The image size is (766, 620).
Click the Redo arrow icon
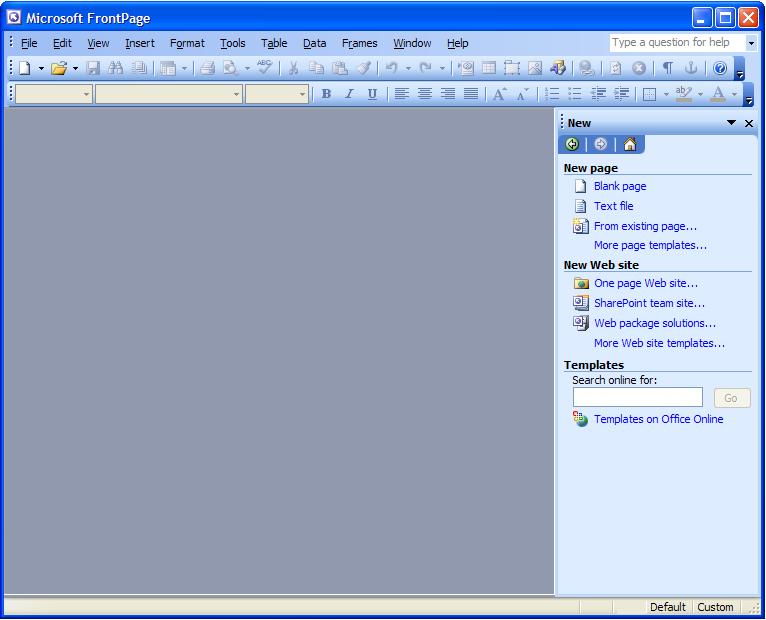pos(426,68)
